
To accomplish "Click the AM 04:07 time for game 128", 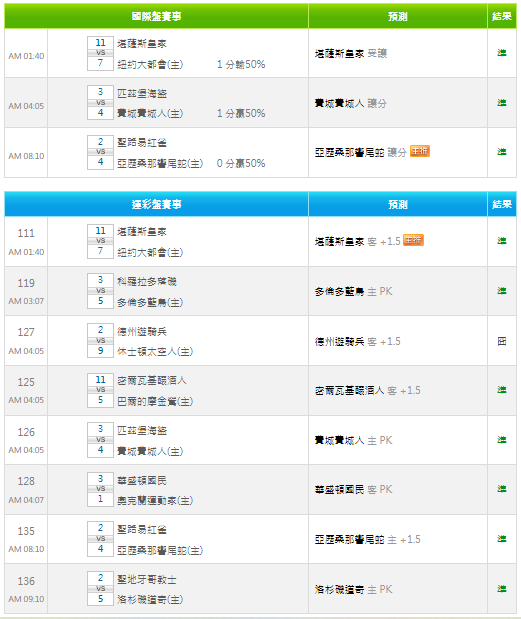I will click(26, 500).
